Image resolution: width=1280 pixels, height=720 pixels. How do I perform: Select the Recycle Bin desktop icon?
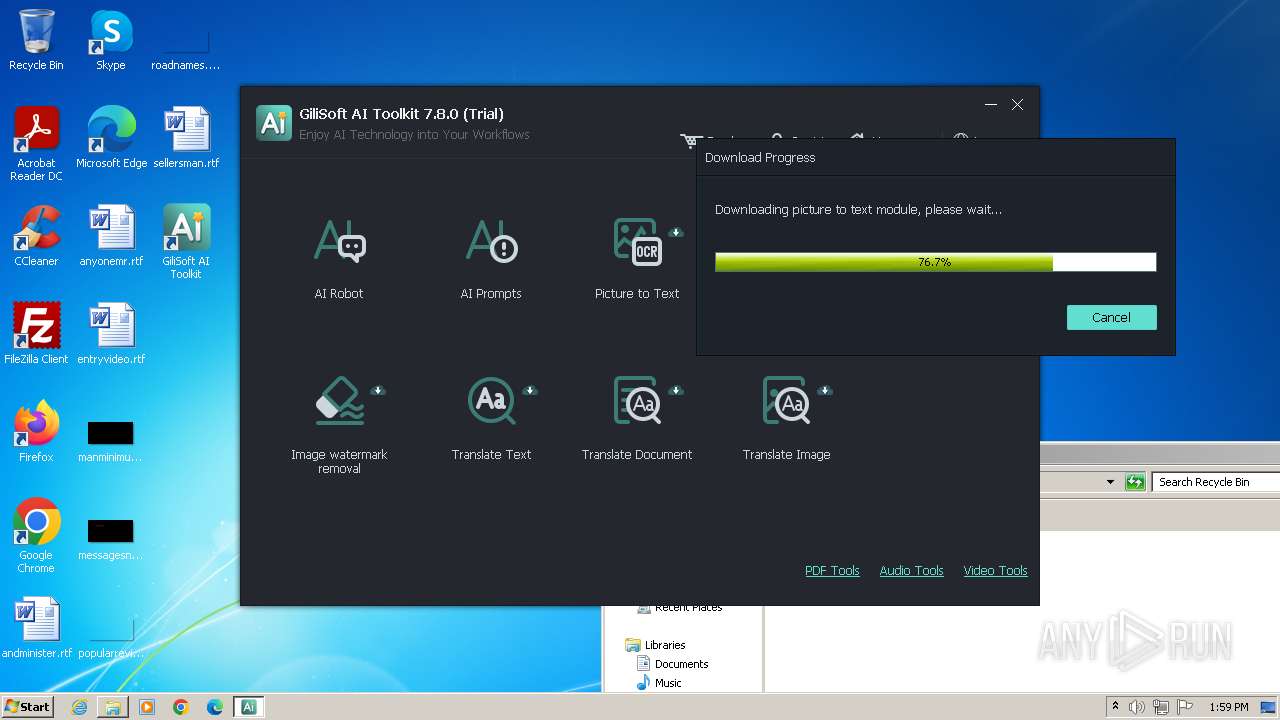point(36,40)
